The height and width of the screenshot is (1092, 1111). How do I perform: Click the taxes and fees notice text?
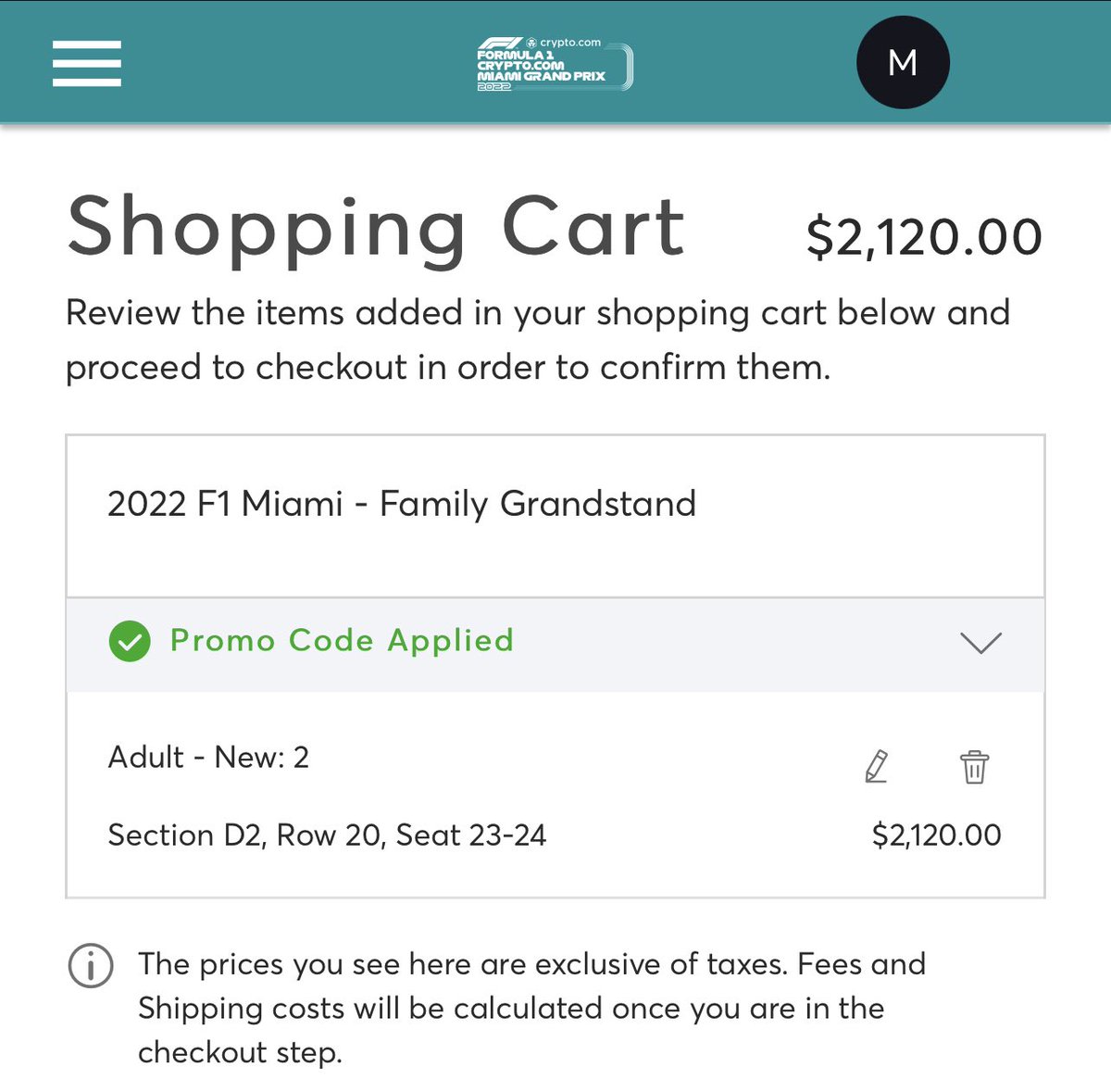531,1008
